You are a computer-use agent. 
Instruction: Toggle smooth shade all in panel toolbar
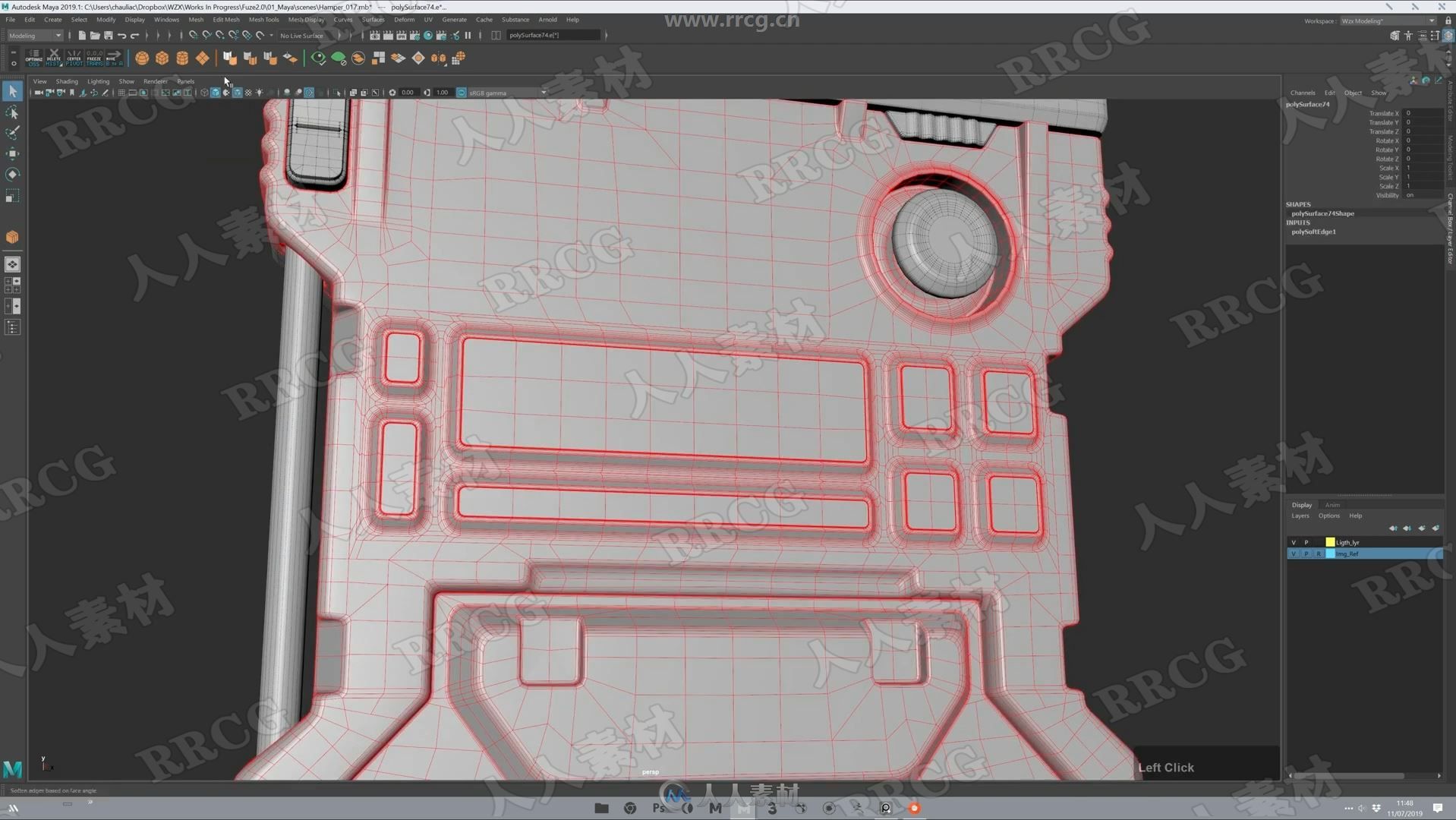215,93
